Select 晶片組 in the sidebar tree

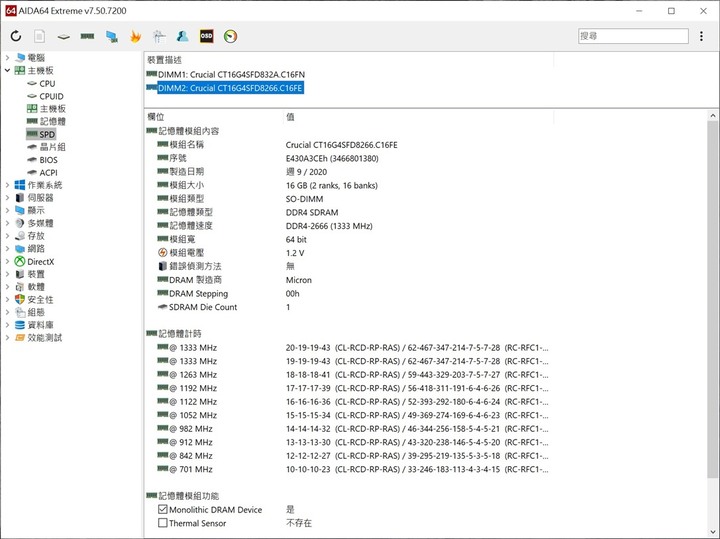pos(52,147)
